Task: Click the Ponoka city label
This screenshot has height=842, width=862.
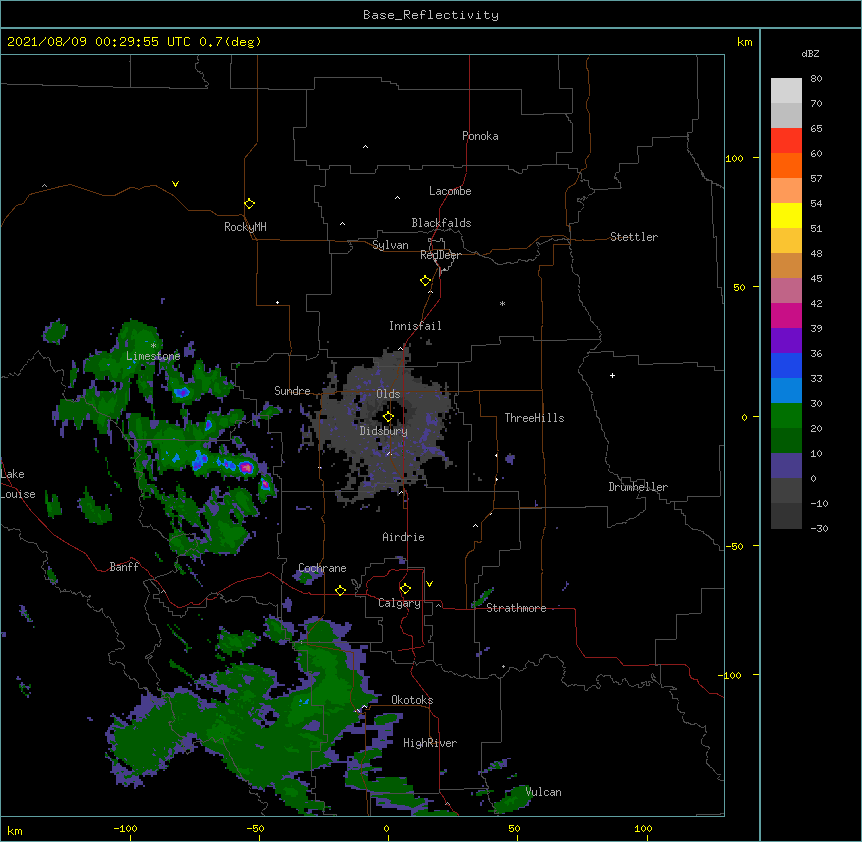Action: point(480,136)
